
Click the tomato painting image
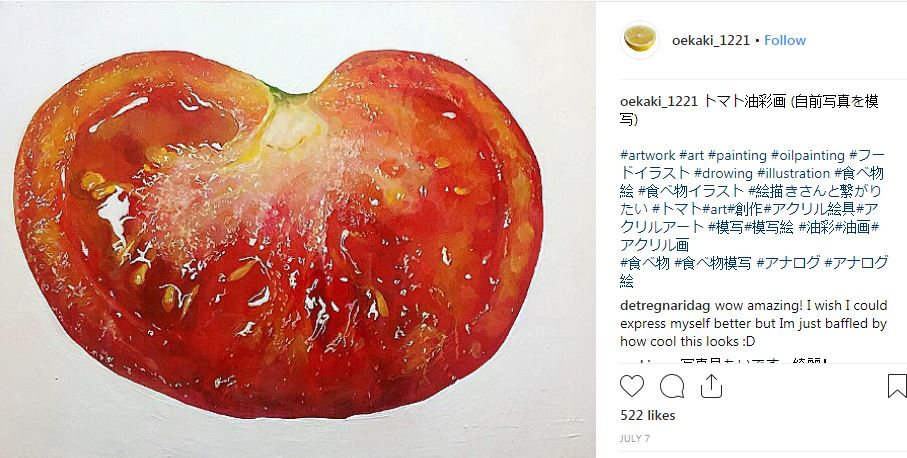tap(298, 230)
